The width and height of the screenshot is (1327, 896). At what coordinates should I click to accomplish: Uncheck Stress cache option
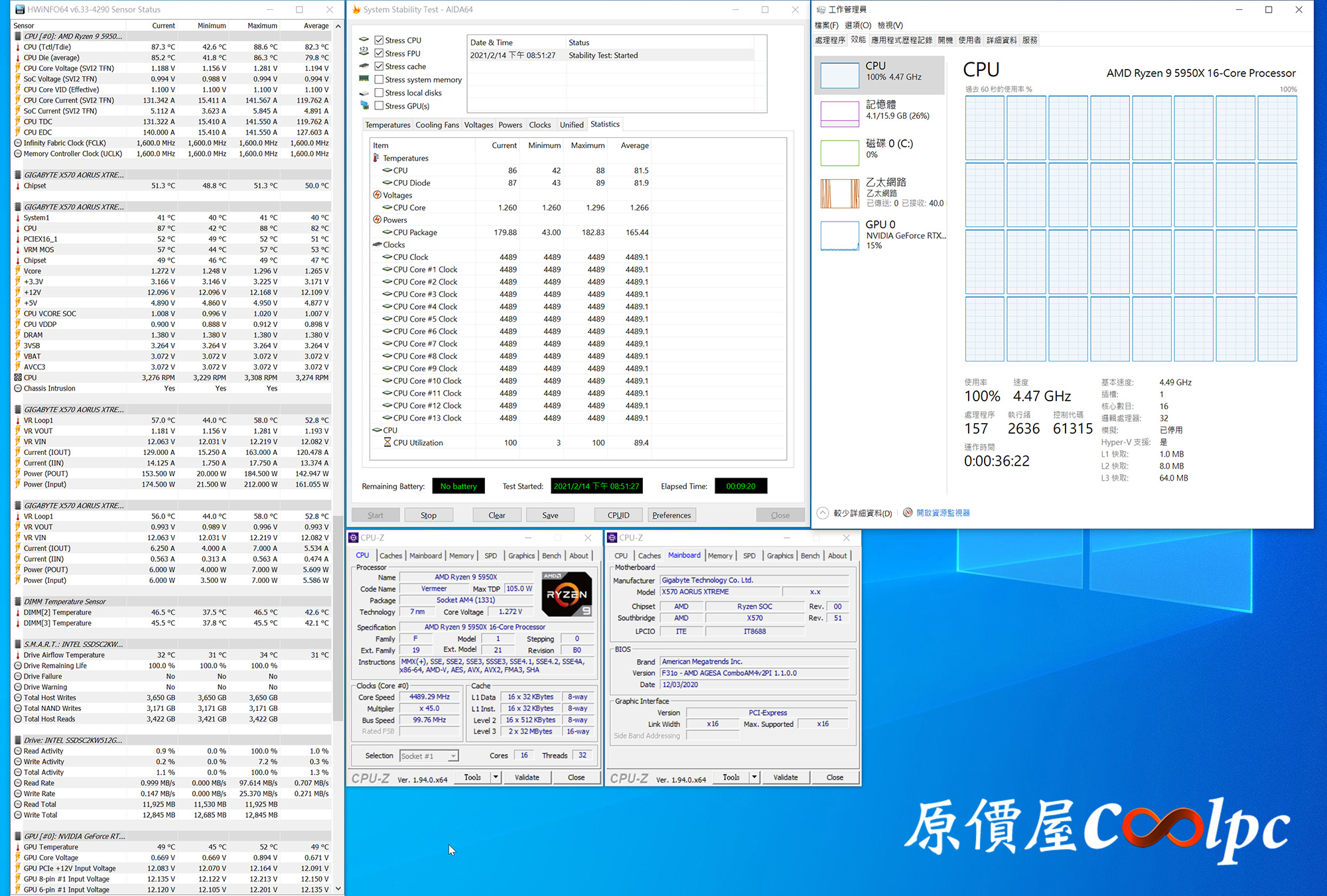click(379, 66)
